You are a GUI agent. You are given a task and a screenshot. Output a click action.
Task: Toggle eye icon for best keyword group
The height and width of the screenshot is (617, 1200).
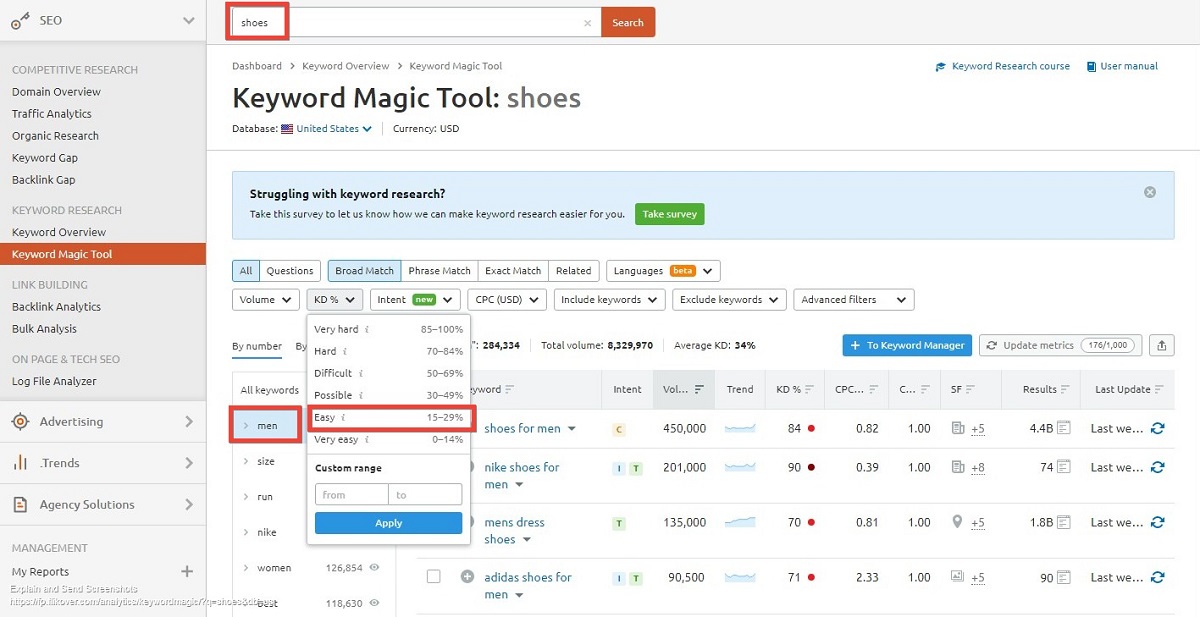tap(375, 603)
